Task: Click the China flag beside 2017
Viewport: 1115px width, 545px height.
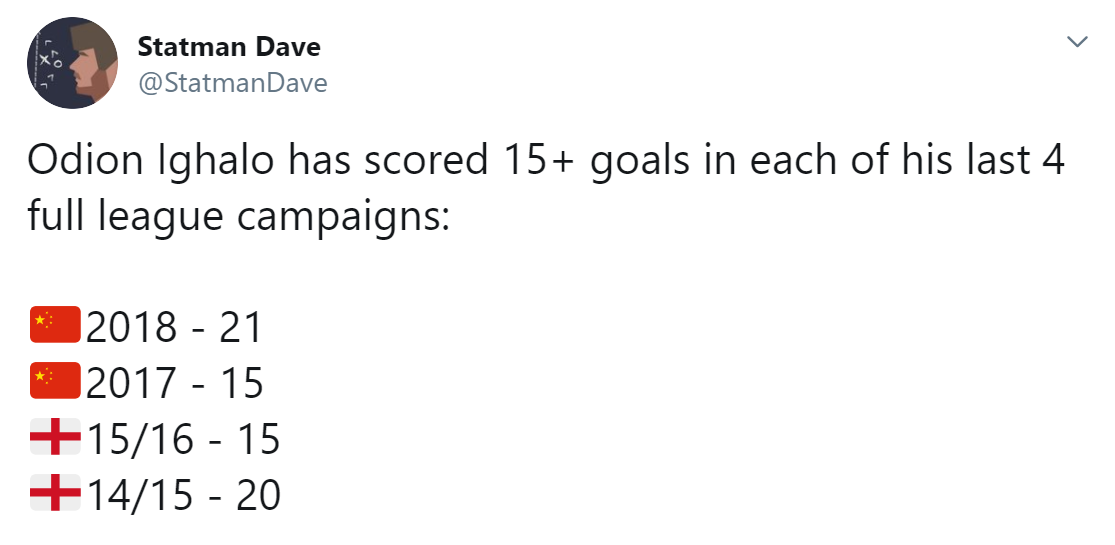Action: [54, 382]
